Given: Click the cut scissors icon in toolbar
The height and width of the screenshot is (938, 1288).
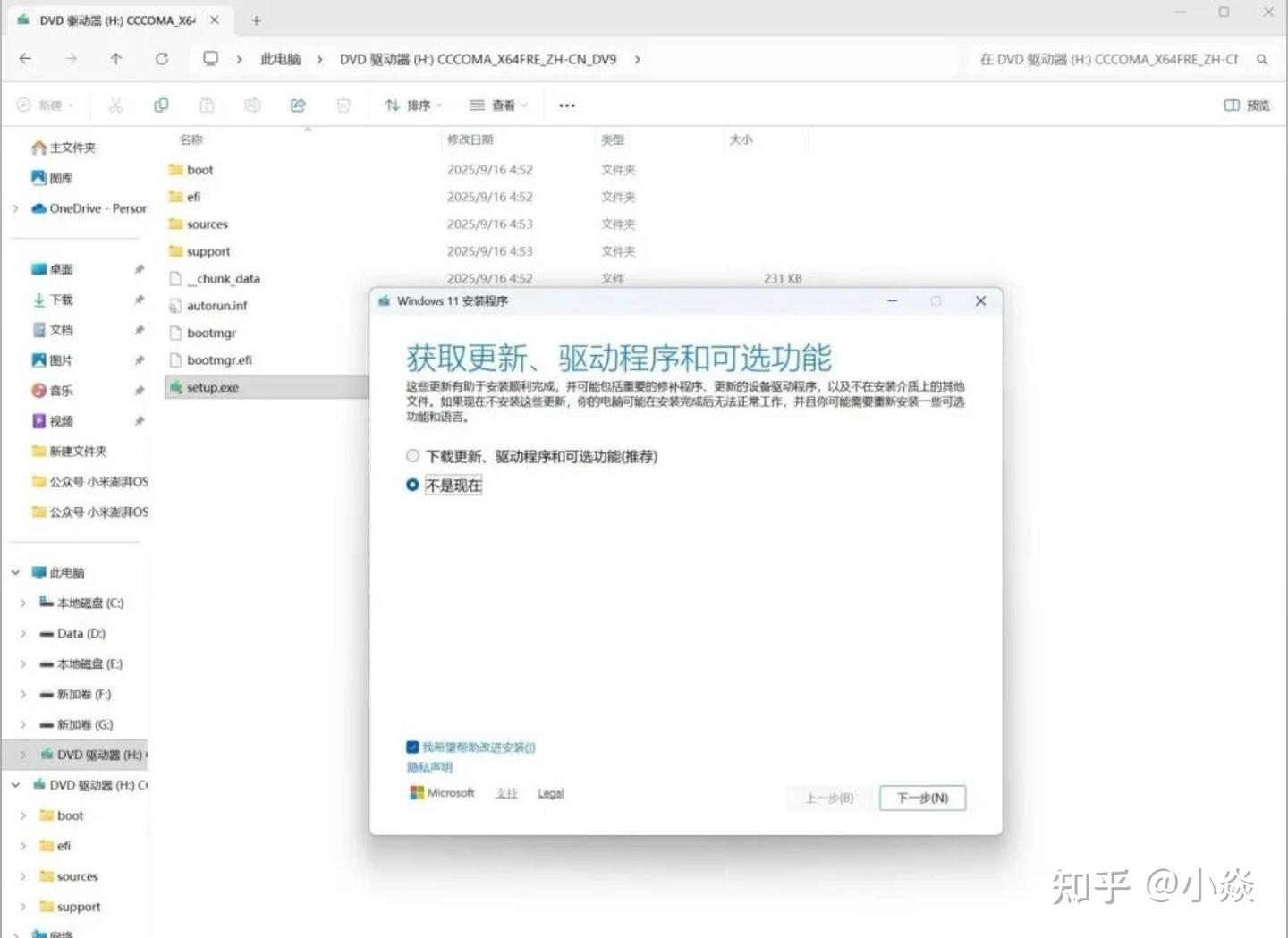Looking at the screenshot, I should pos(115,106).
